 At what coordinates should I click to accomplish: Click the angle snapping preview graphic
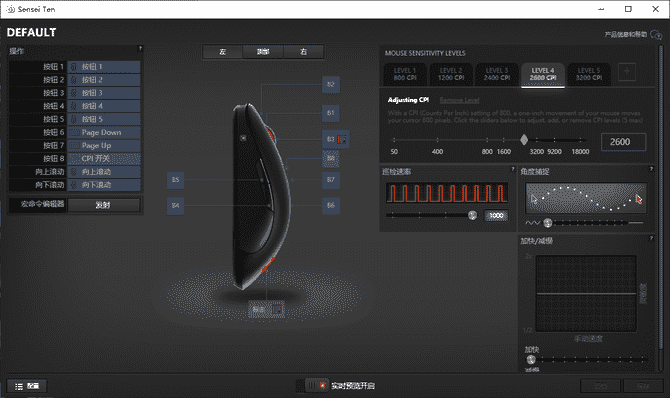586,198
